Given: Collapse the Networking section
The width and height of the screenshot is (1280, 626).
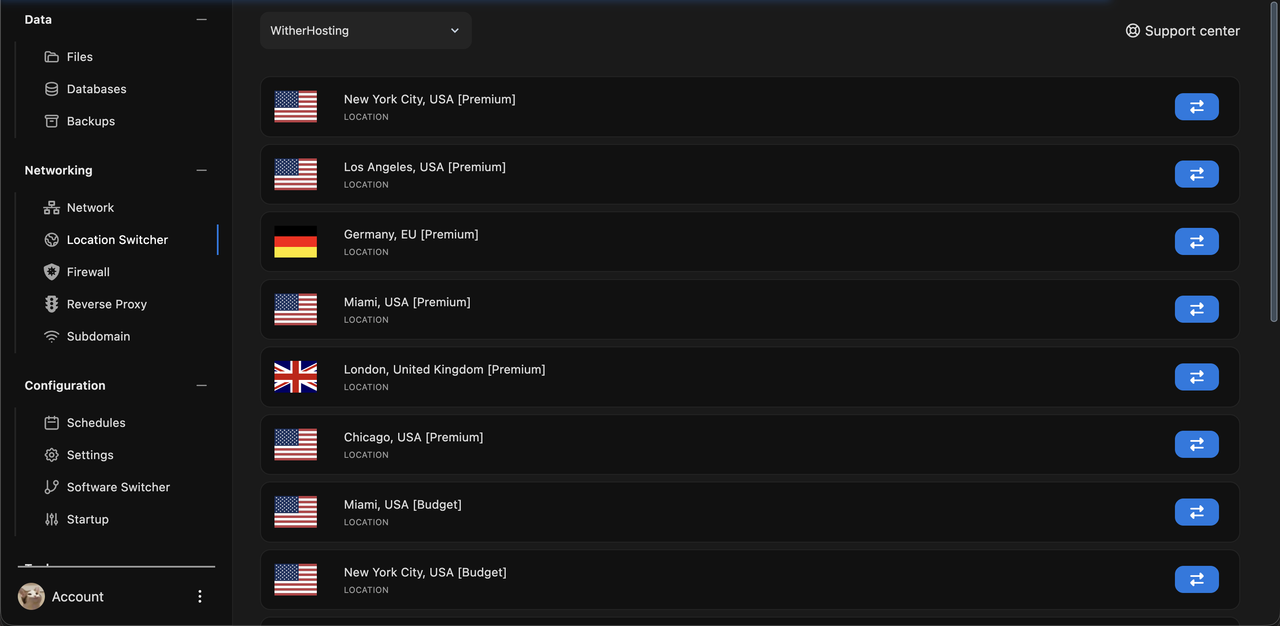Looking at the screenshot, I should pyautogui.click(x=202, y=171).
